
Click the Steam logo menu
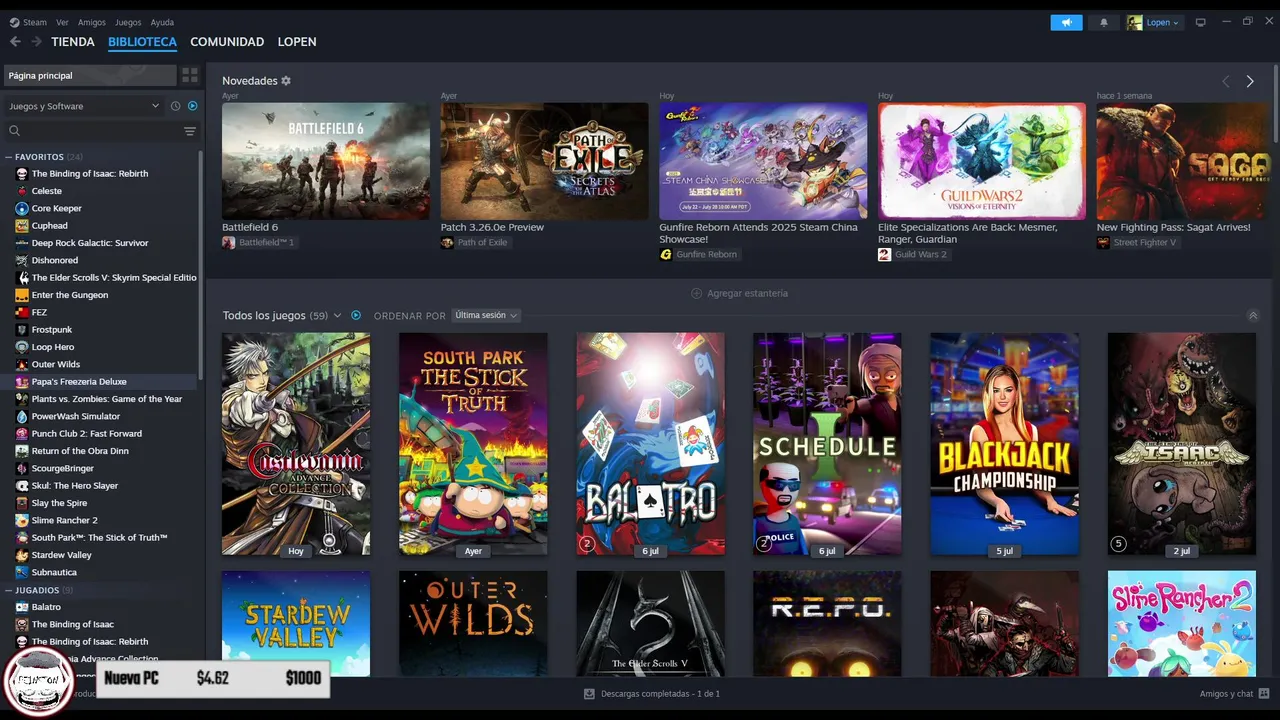click(x=28, y=22)
